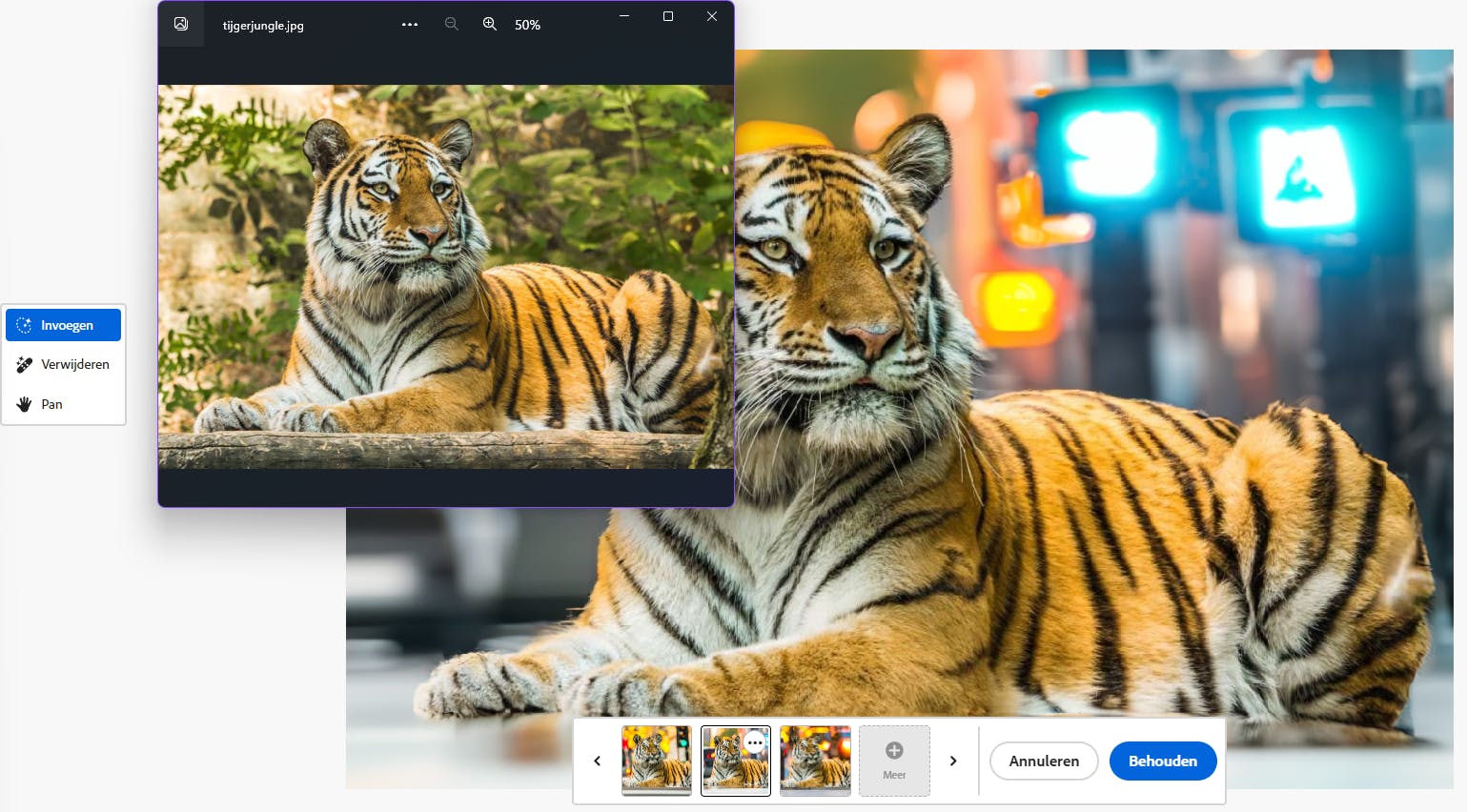Open the three-dot menu in photo viewer
Screen dimensions: 1467x812
(410, 25)
